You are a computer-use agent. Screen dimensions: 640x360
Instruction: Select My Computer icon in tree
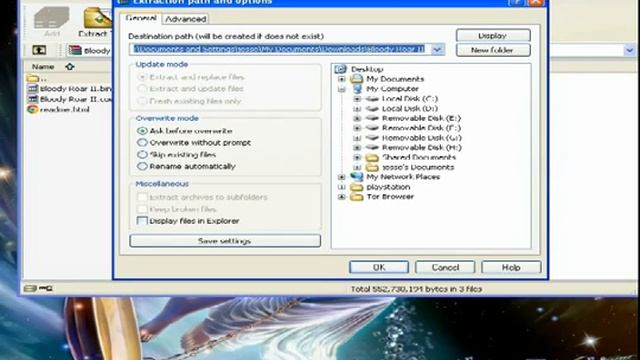point(357,89)
